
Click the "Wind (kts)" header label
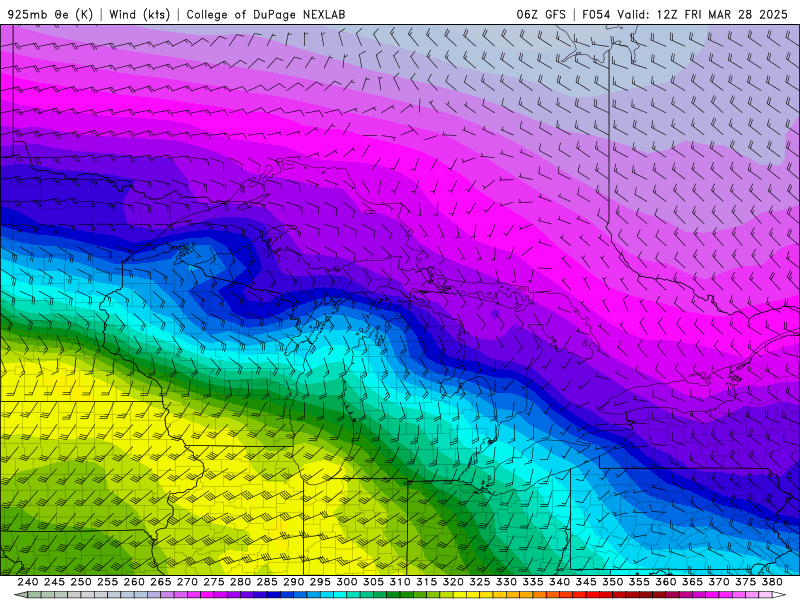click(x=139, y=14)
